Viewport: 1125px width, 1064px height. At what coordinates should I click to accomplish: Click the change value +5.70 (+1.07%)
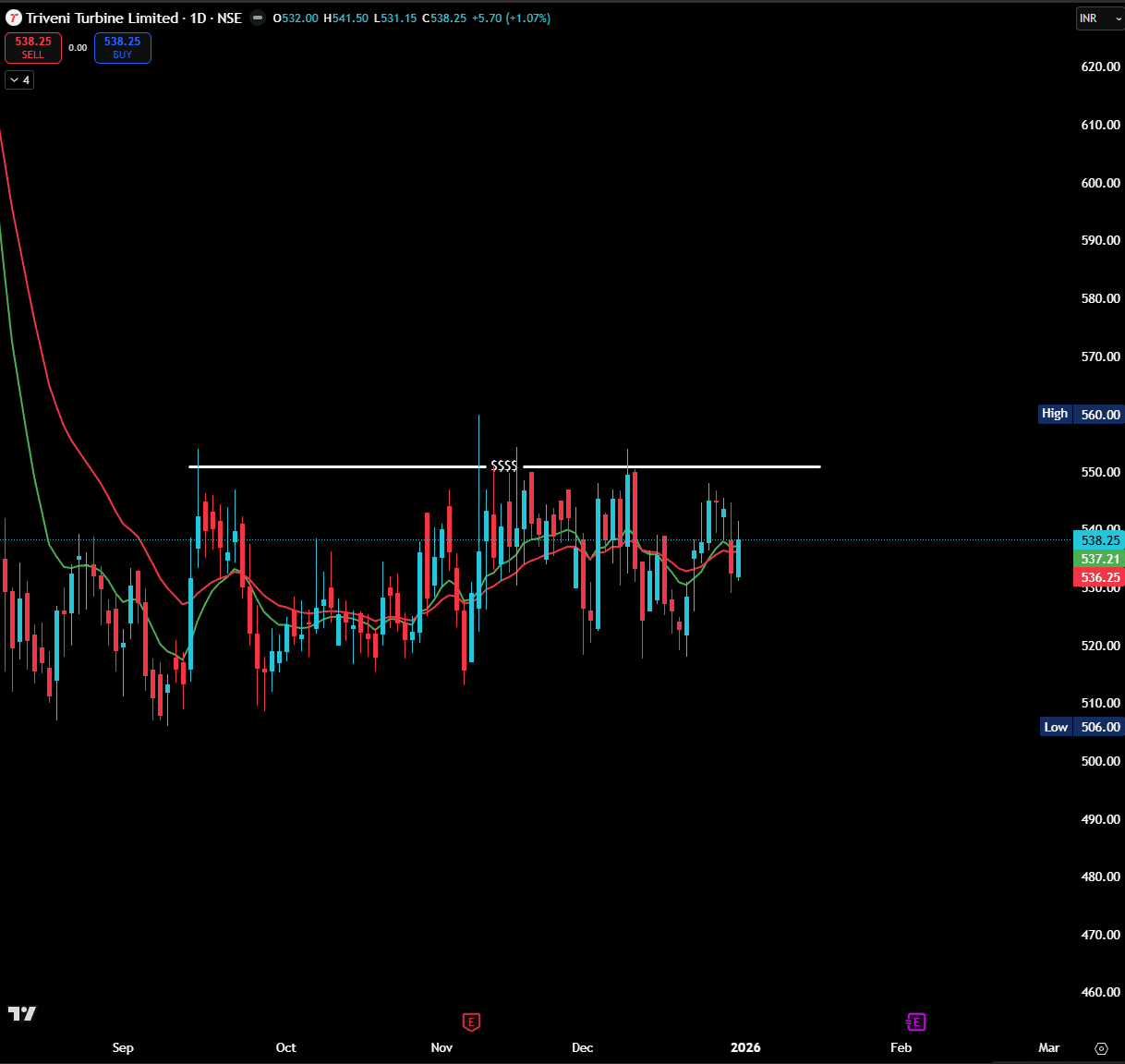(511, 18)
